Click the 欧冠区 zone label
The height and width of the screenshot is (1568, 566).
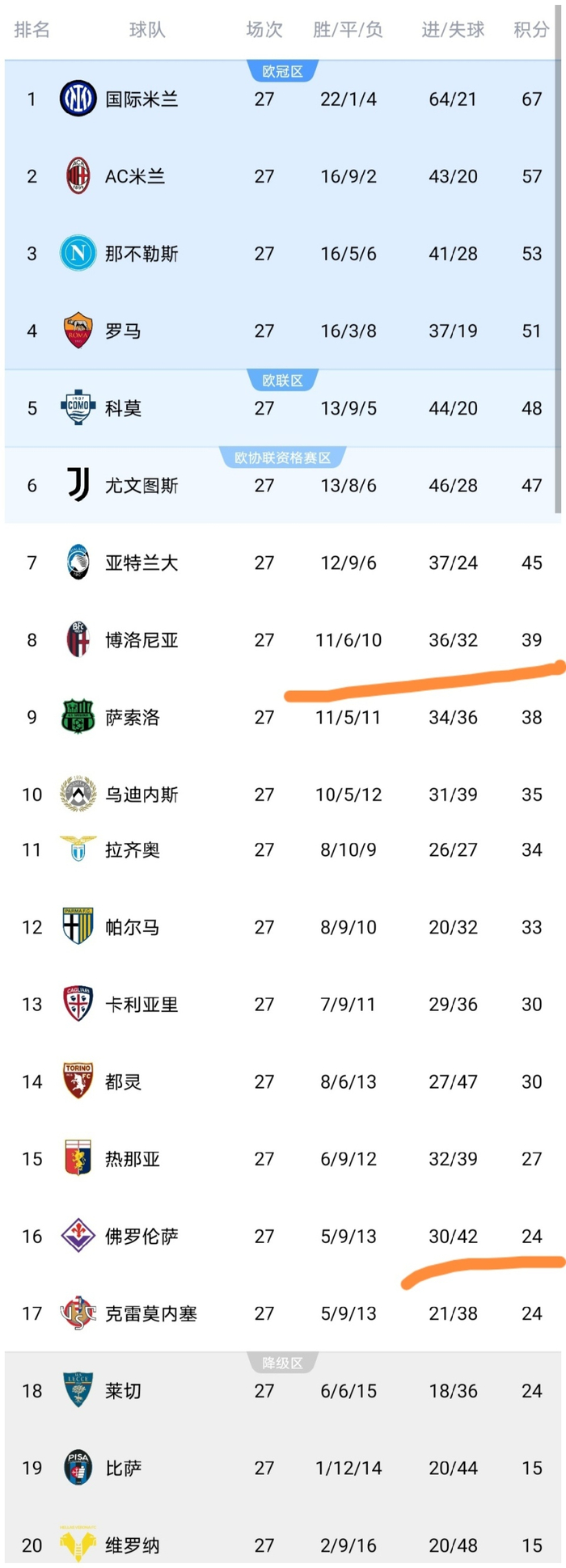[282, 72]
